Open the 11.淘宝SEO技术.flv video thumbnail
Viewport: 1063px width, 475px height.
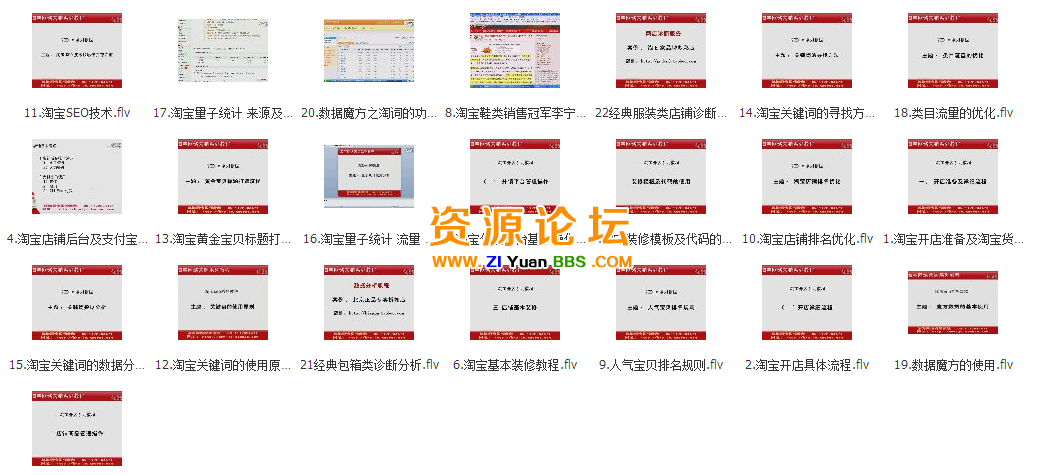pos(77,50)
